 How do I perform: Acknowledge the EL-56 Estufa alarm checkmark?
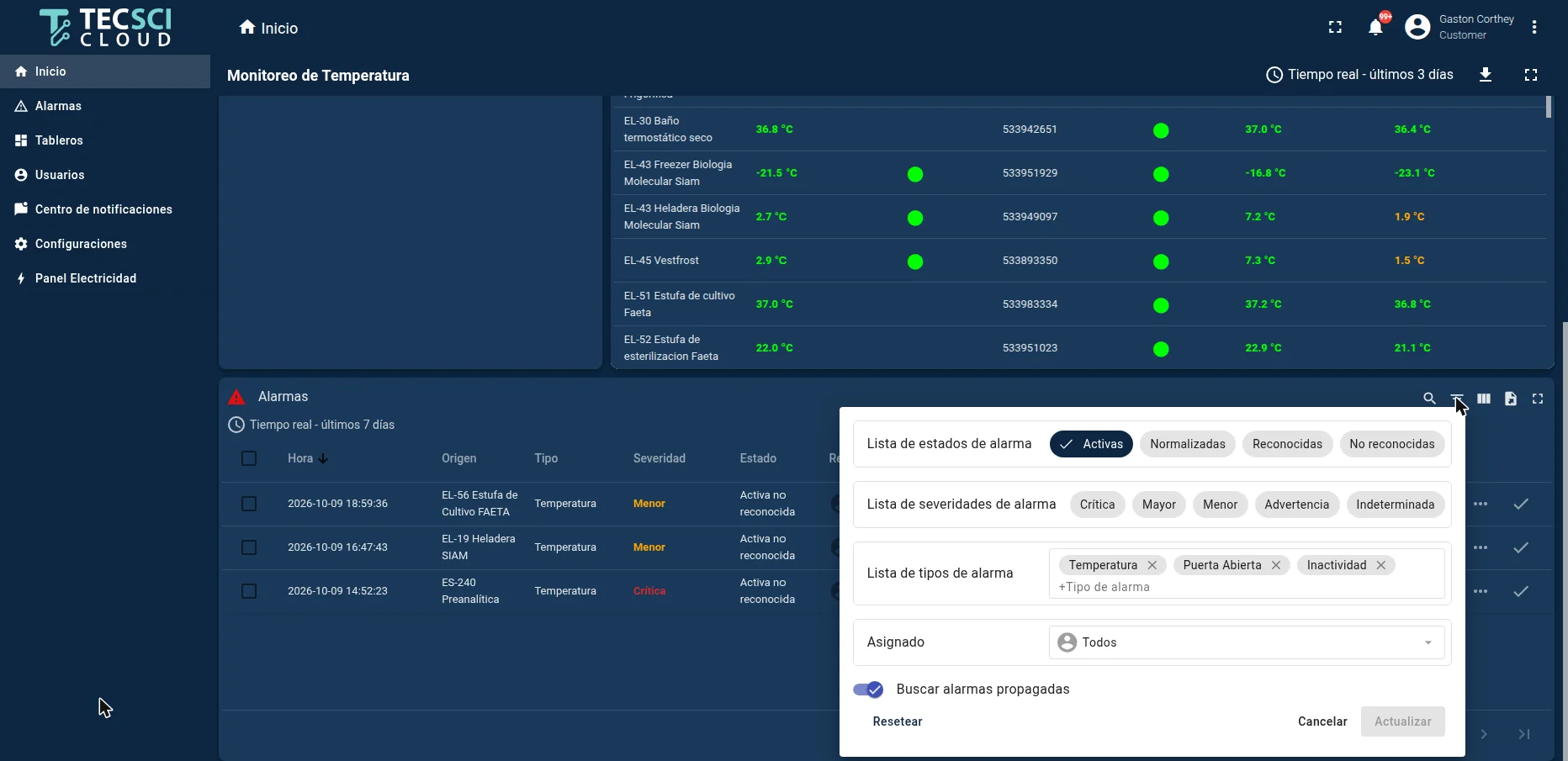coord(1521,504)
